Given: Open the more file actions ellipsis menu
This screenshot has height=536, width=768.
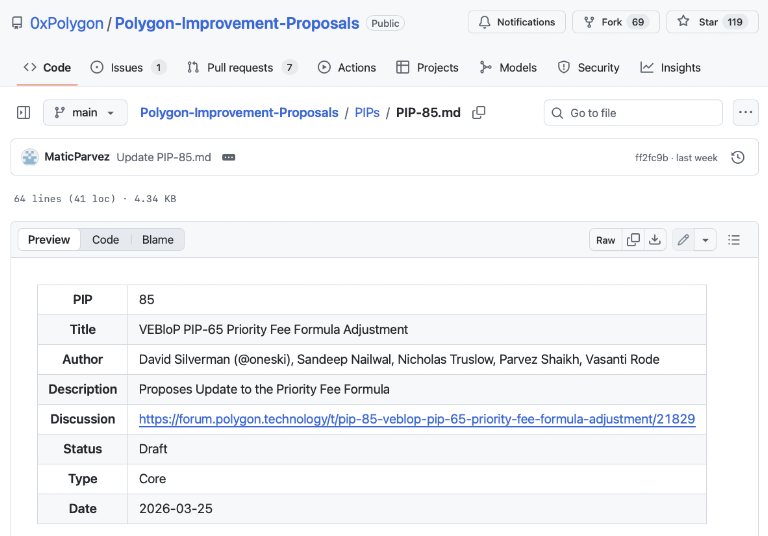Looking at the screenshot, I should click(x=745, y=113).
